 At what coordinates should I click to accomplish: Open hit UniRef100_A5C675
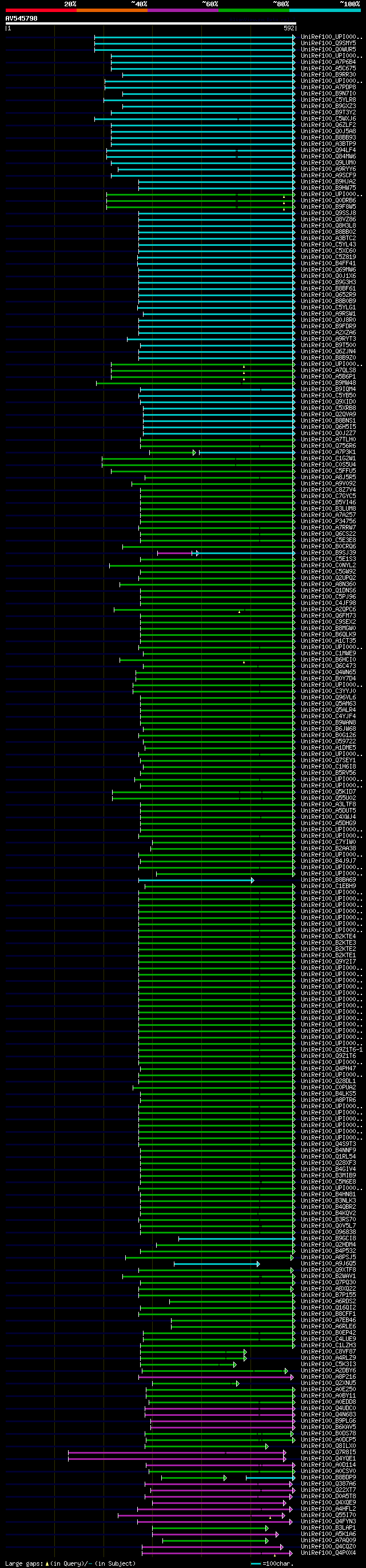328,69
